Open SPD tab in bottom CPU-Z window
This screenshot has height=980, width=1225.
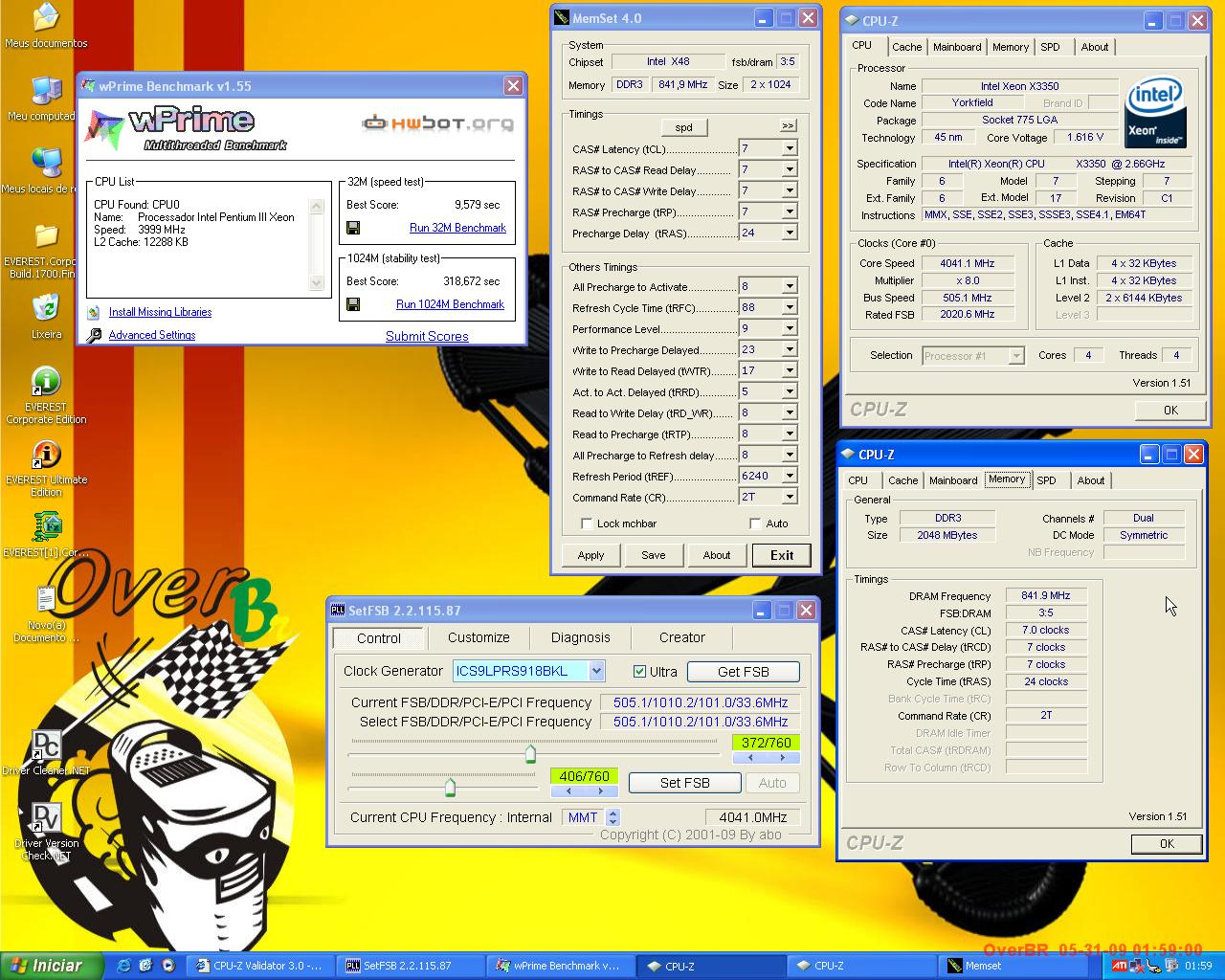point(1047,480)
